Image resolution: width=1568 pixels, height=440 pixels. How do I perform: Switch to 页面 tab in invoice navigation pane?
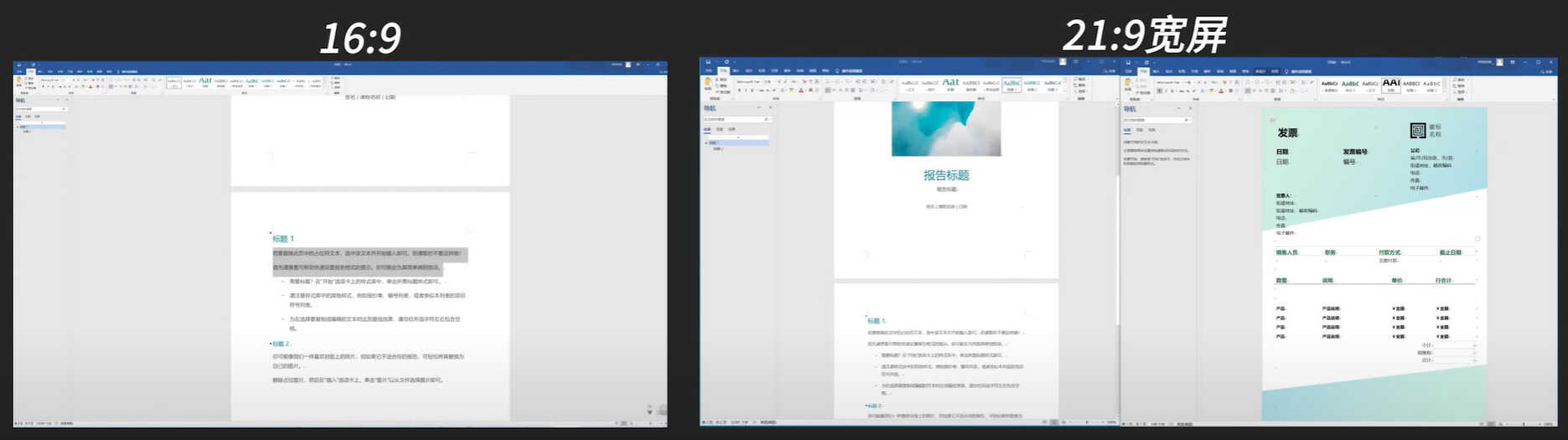point(1140,130)
